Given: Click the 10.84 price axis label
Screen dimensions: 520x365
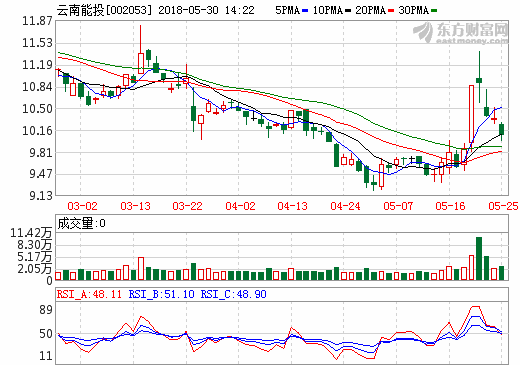Looking at the screenshot, I should point(37,87).
